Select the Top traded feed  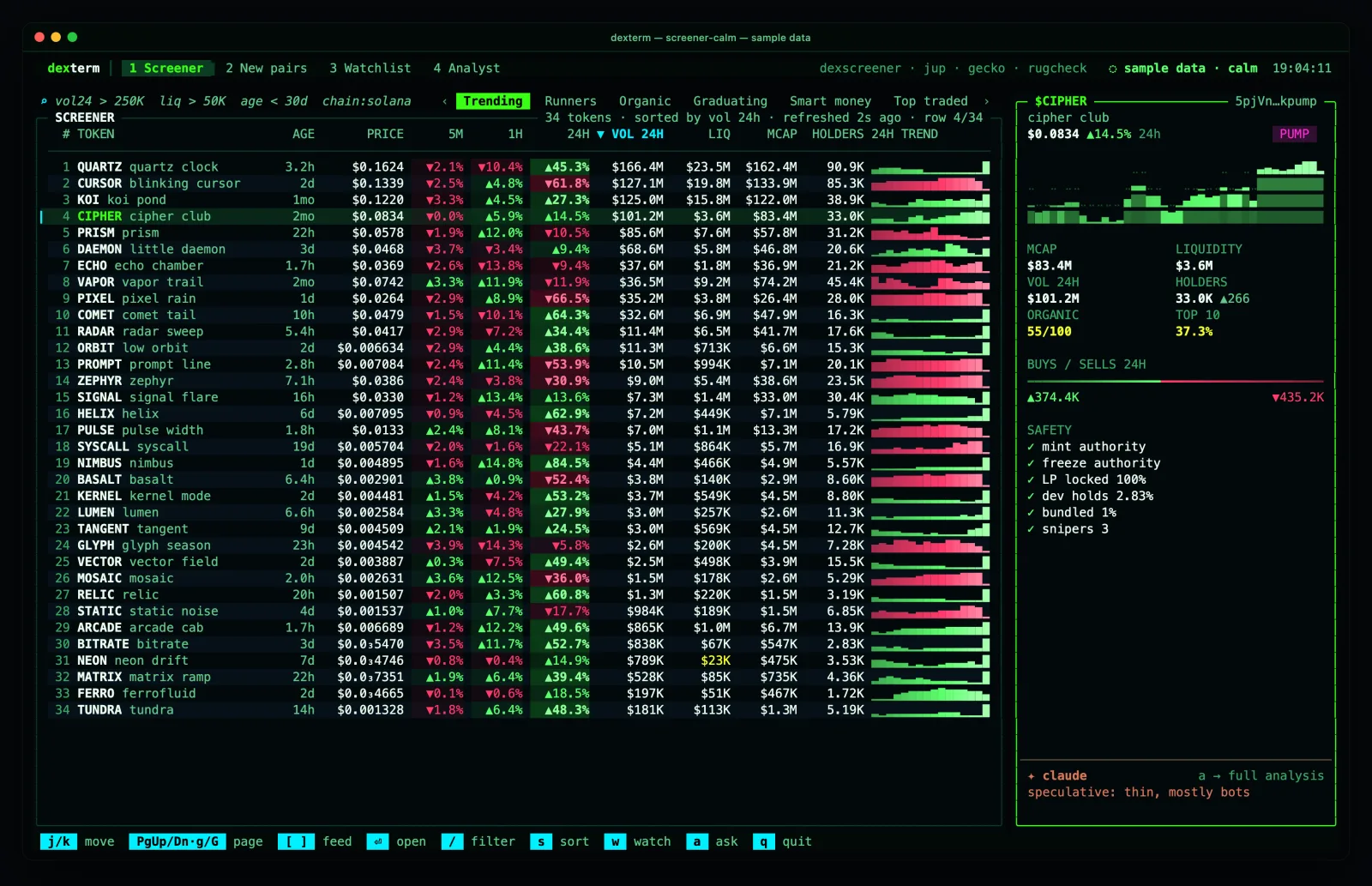[930, 101]
